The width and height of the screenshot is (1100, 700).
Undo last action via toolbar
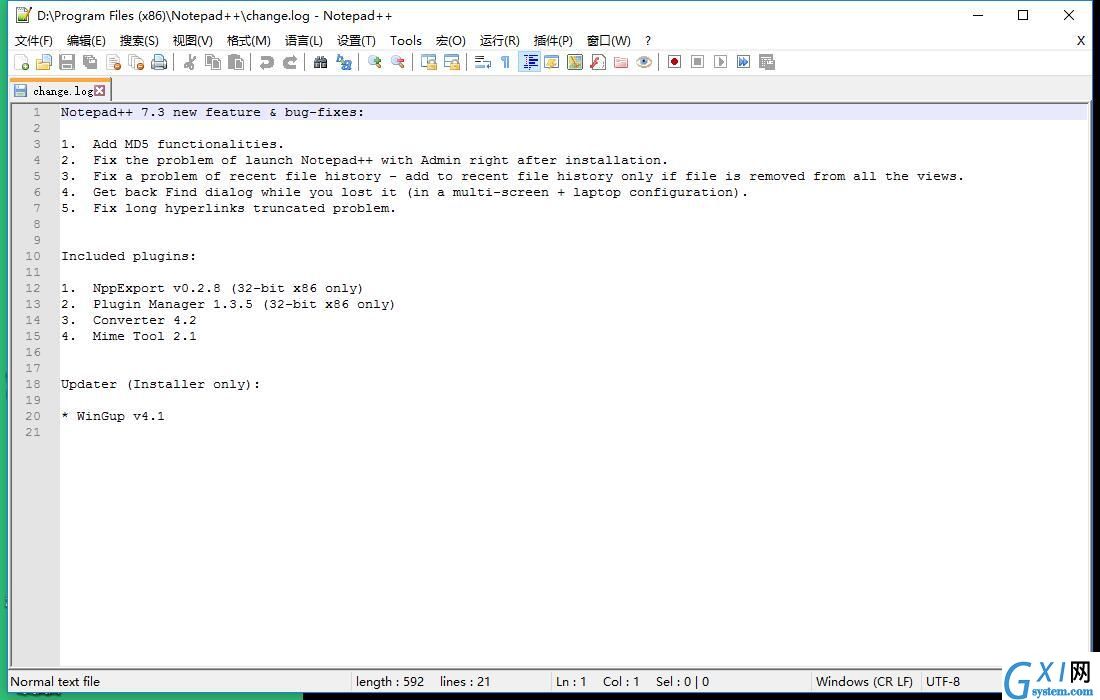coord(267,62)
